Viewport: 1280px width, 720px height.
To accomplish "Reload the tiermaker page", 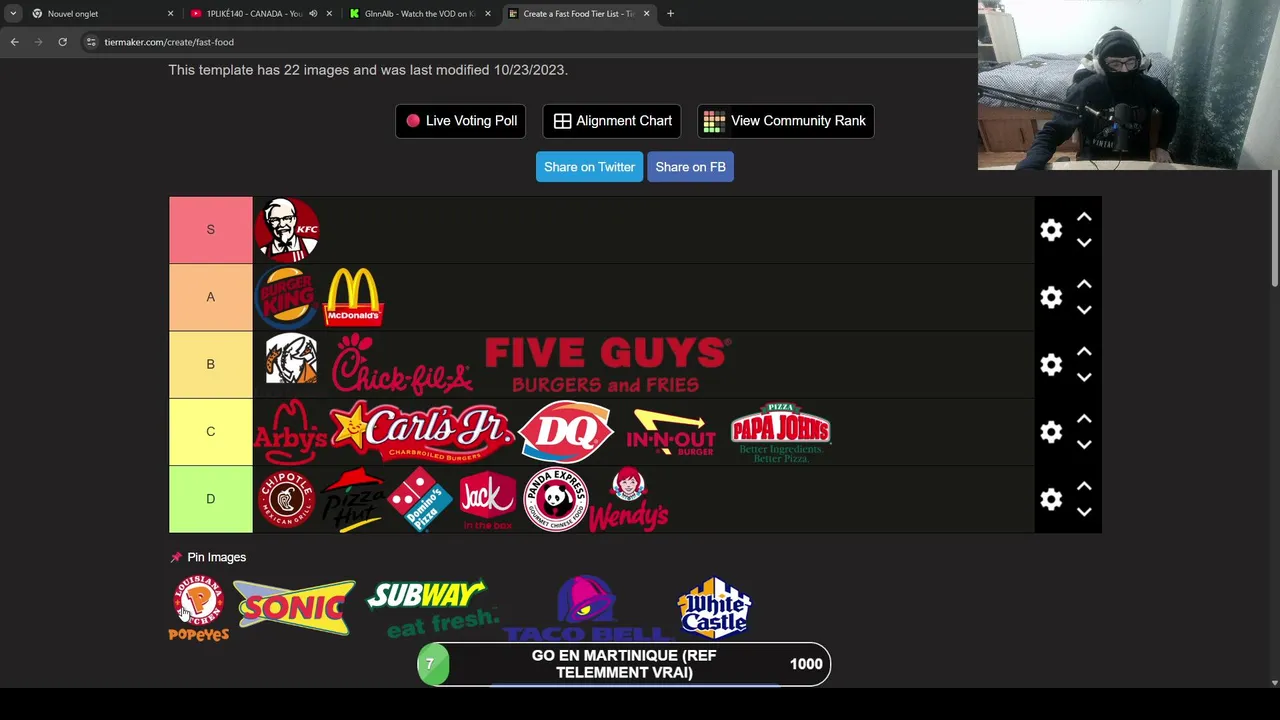I will tap(62, 42).
